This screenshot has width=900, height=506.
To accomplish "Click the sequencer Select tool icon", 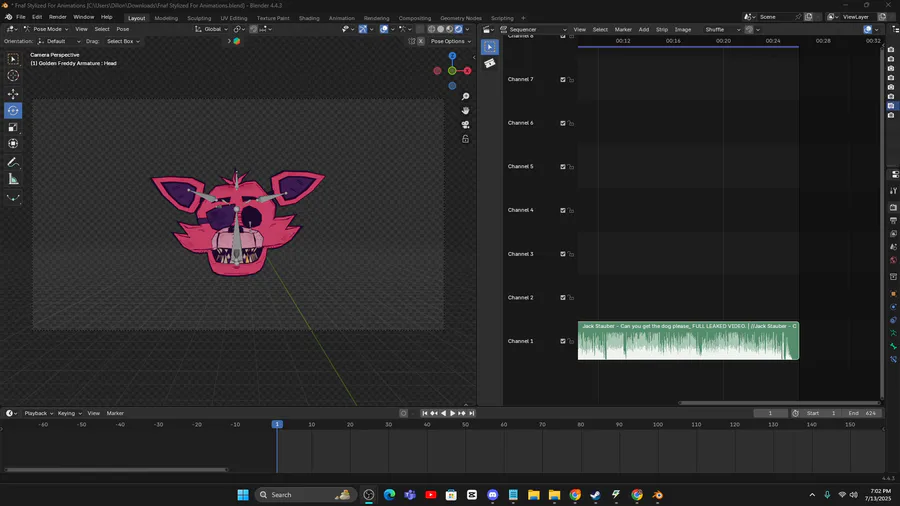I will click(490, 47).
